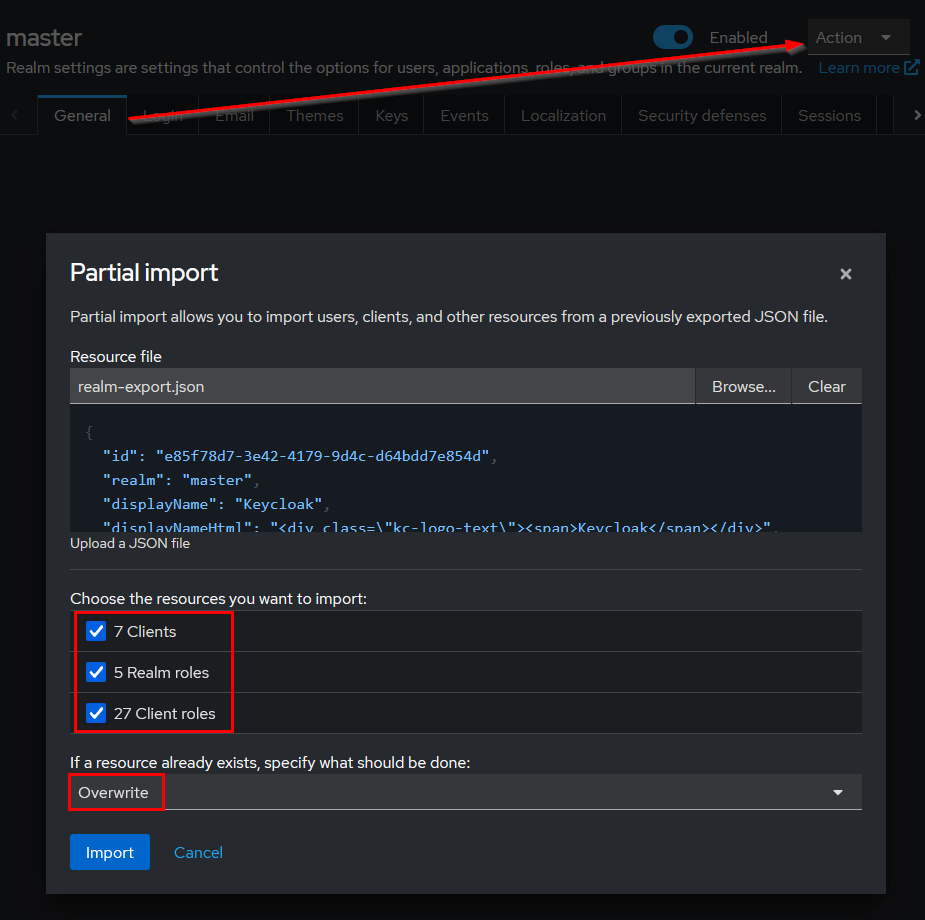Cancel the partial import

tap(198, 852)
